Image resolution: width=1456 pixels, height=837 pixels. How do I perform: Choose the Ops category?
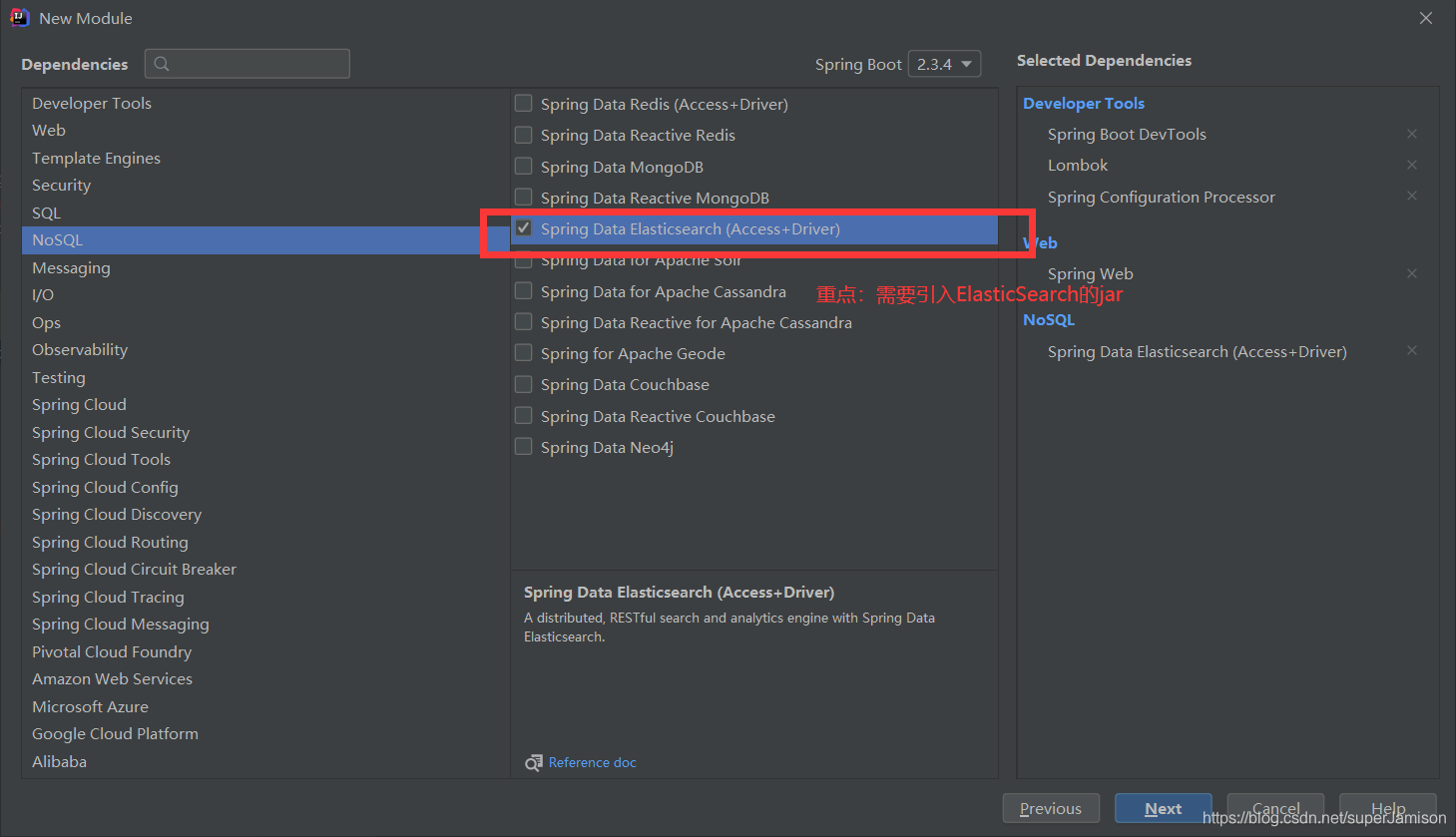click(265, 322)
